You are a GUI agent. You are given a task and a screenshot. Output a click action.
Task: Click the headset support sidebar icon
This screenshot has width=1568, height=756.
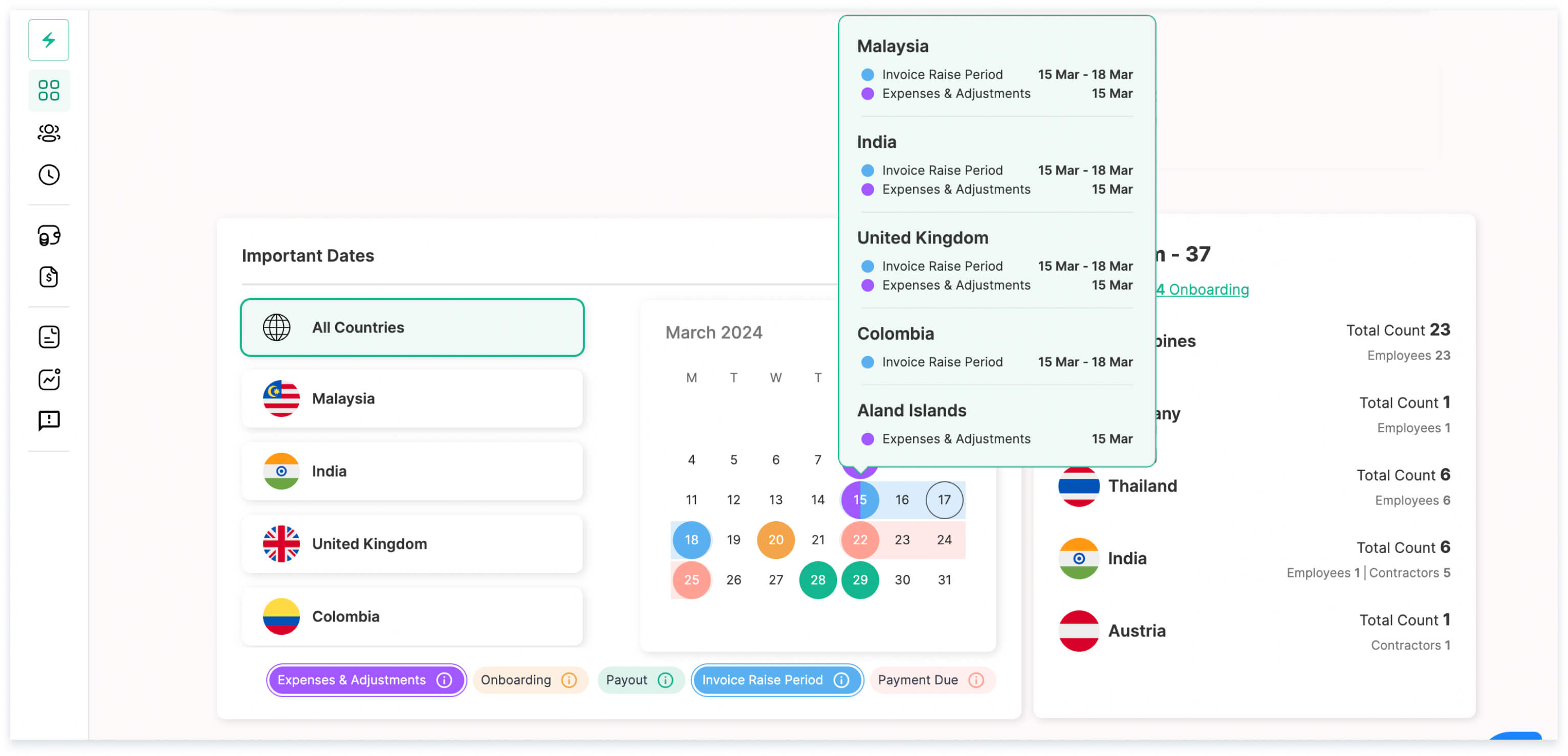point(49,235)
